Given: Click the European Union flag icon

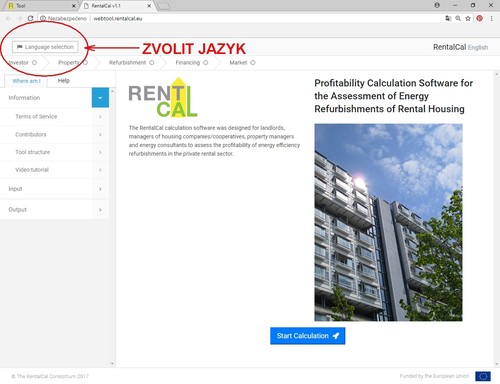Looking at the screenshot, I should (483, 376).
